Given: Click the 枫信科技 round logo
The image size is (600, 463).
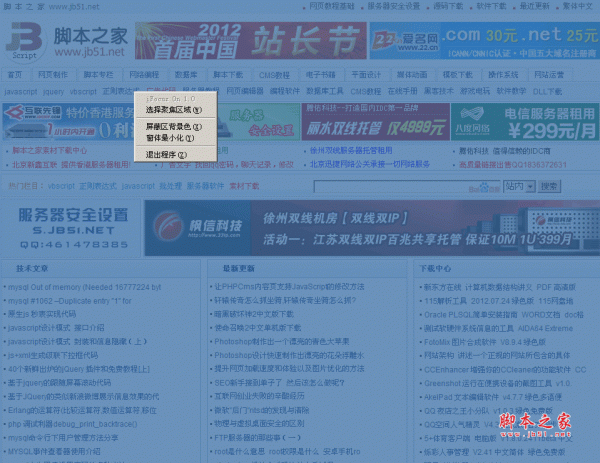Looking at the screenshot, I should [168, 226].
